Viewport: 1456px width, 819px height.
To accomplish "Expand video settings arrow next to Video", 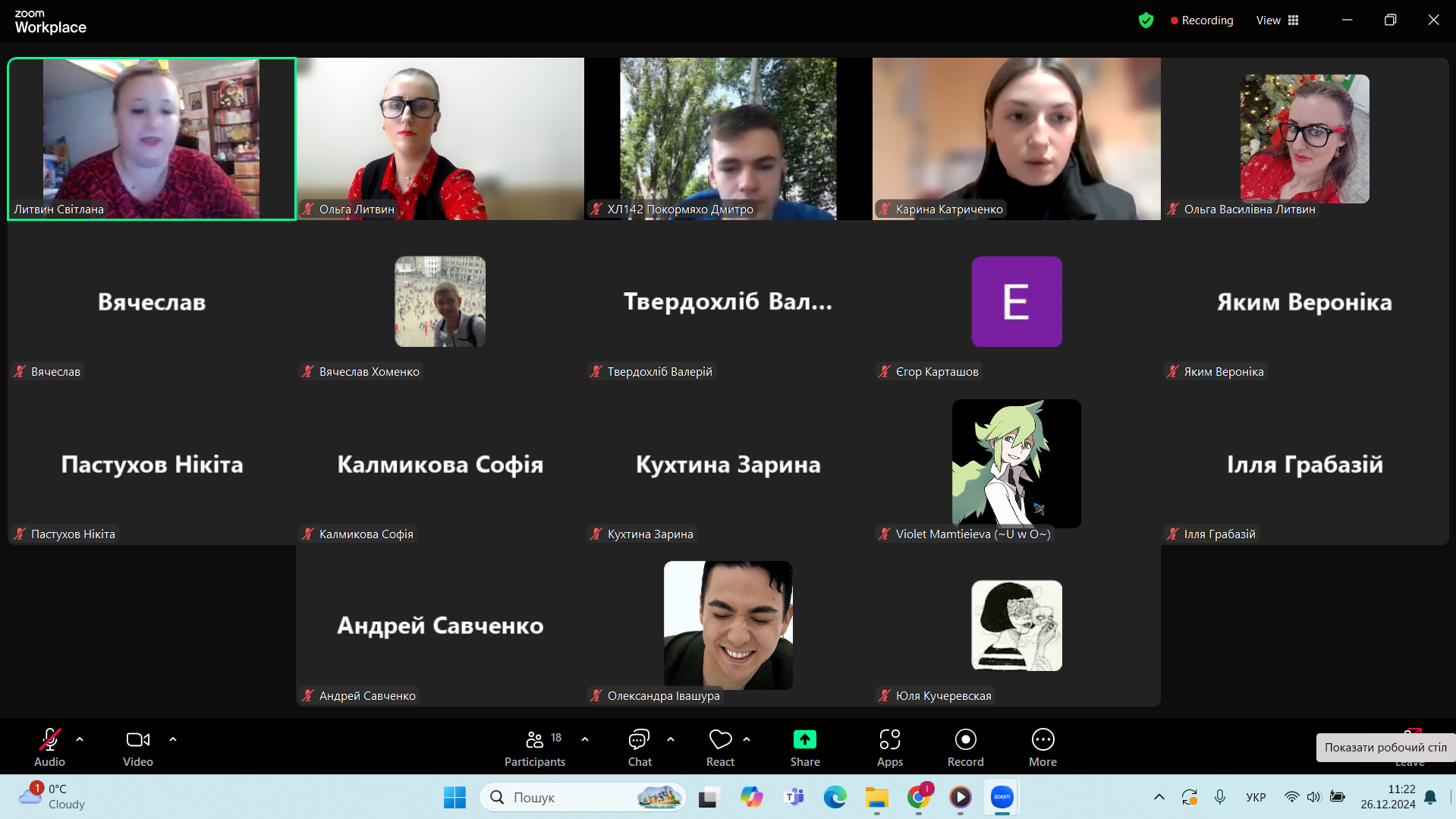I will 173,739.
